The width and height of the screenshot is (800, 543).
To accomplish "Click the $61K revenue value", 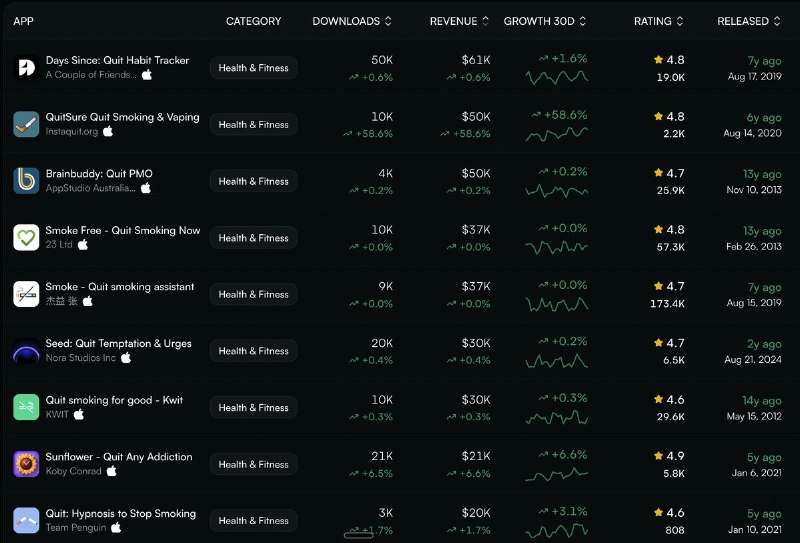I will click(476, 60).
